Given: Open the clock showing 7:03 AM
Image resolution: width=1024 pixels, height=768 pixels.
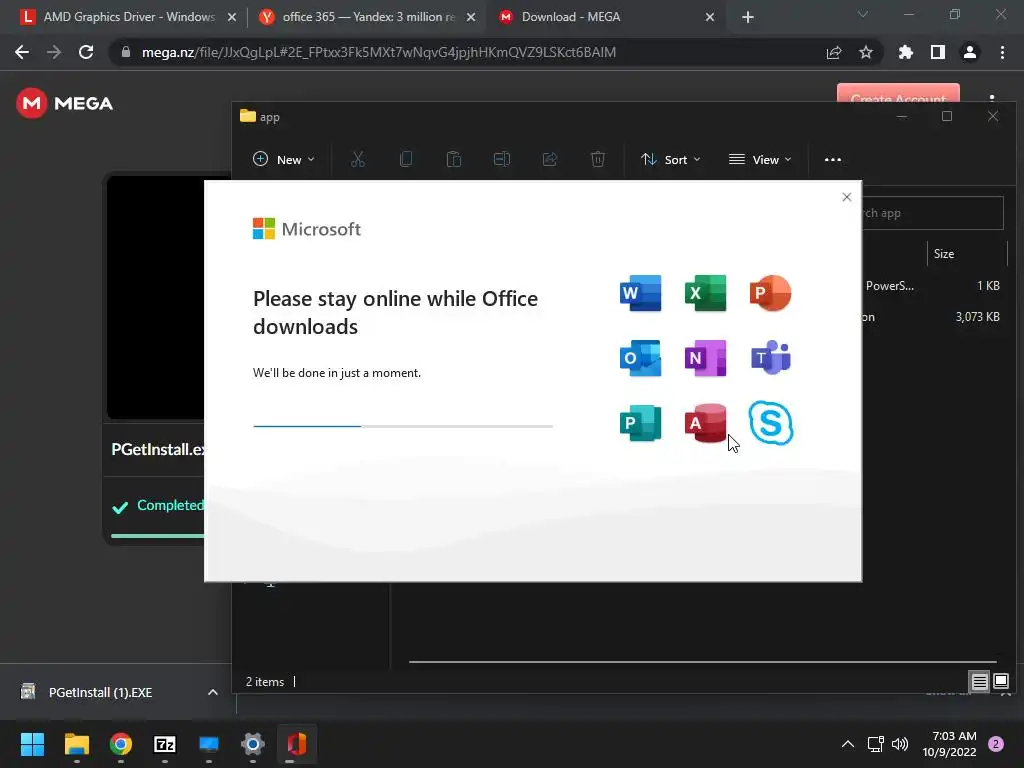Looking at the screenshot, I should [950, 744].
